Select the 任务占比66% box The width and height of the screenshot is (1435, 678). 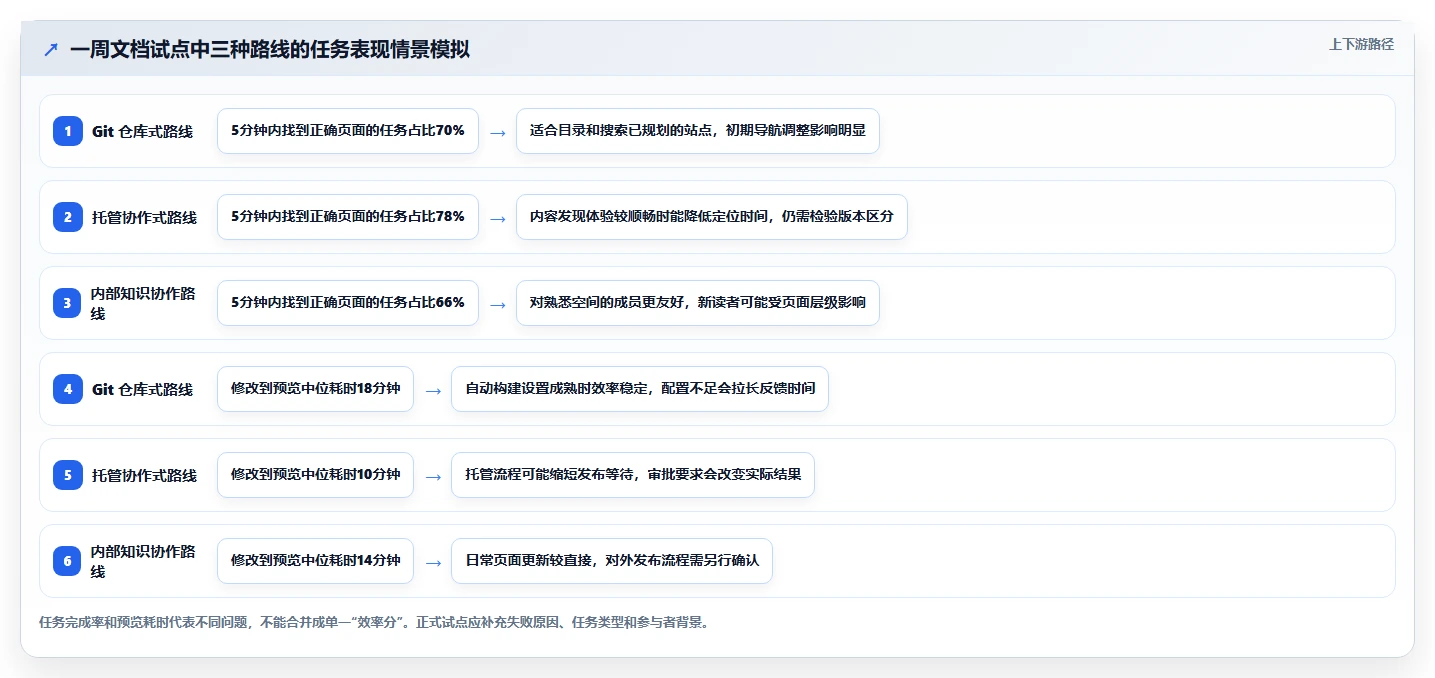pos(348,303)
